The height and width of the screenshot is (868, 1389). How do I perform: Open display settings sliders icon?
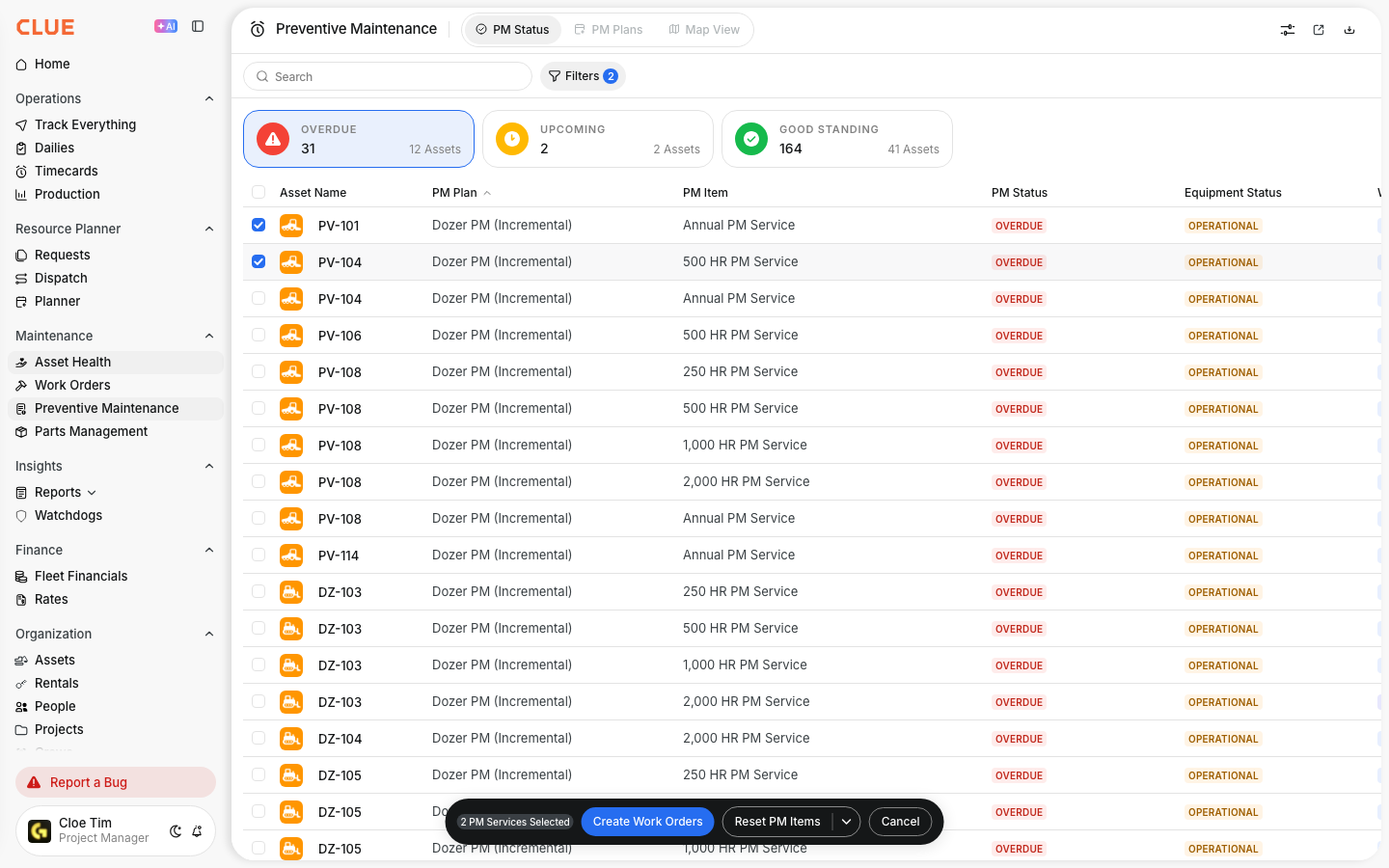1288,30
